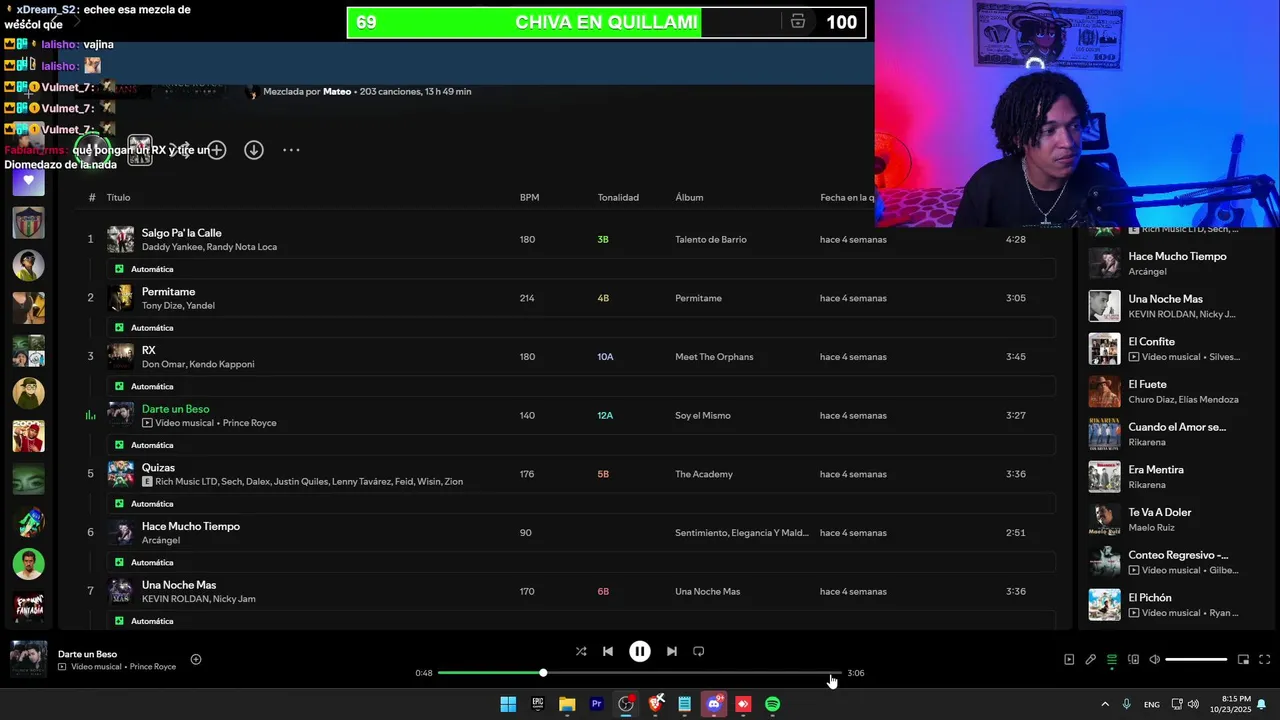Image resolution: width=1280 pixels, height=720 pixels.
Task: Show hidden system tray icons chevron
Action: (1105, 704)
